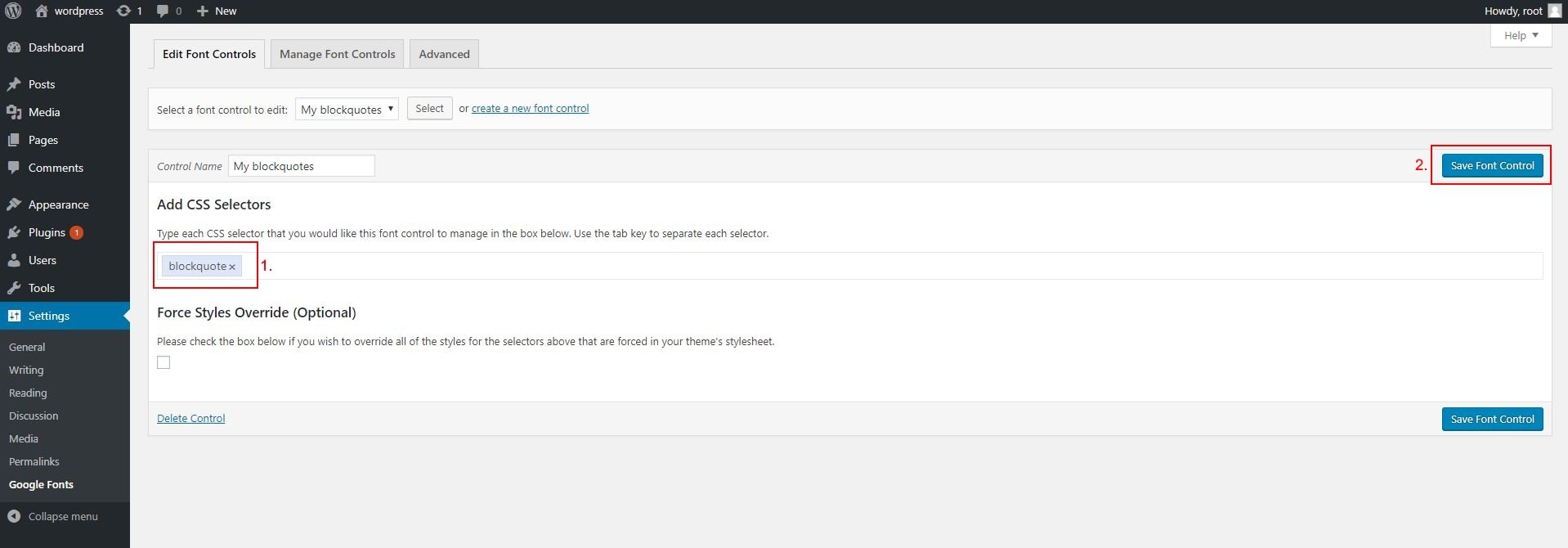
Task: Open the Appearance menu label
Action: pos(59,204)
